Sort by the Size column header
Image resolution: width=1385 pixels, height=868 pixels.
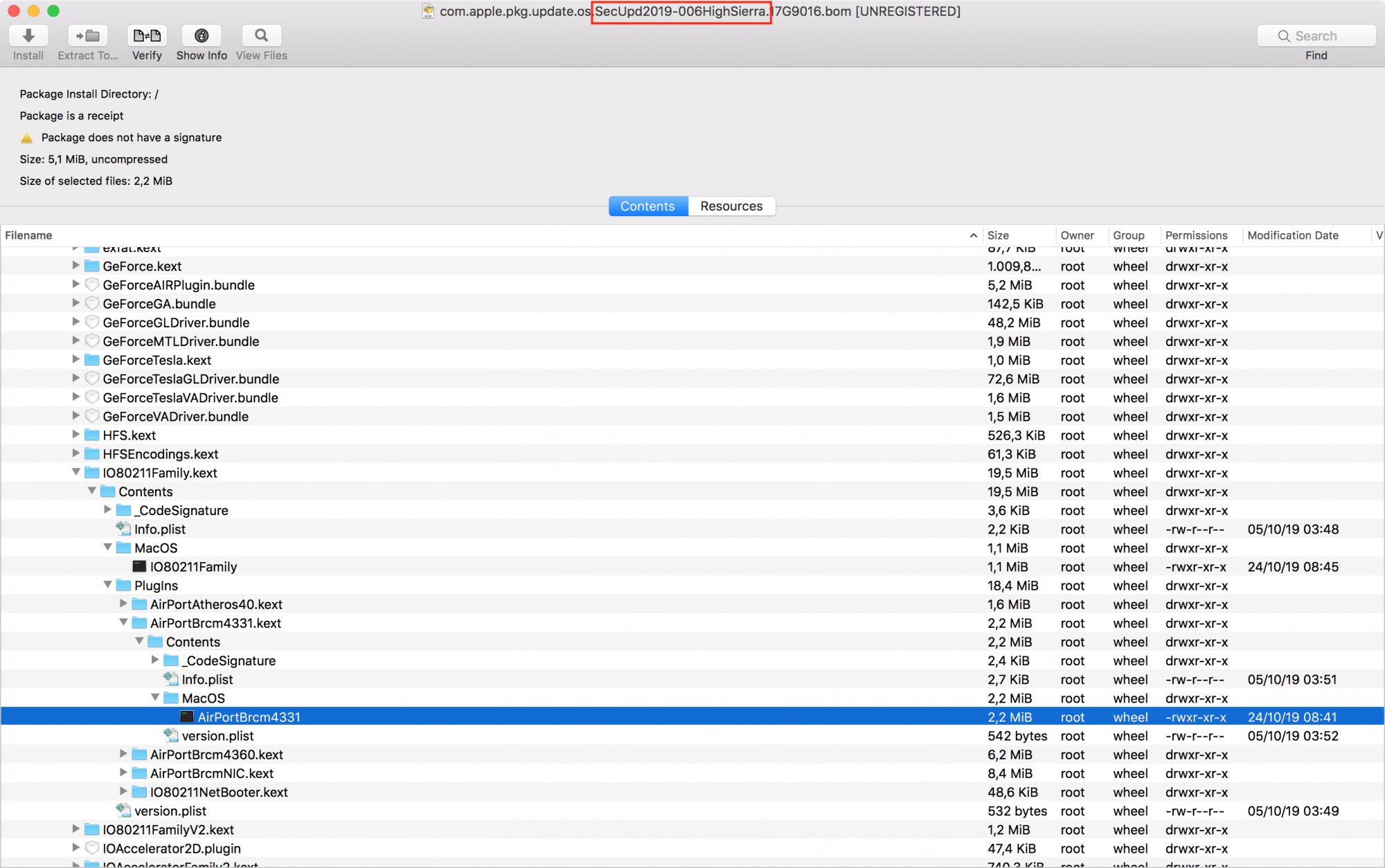point(998,235)
